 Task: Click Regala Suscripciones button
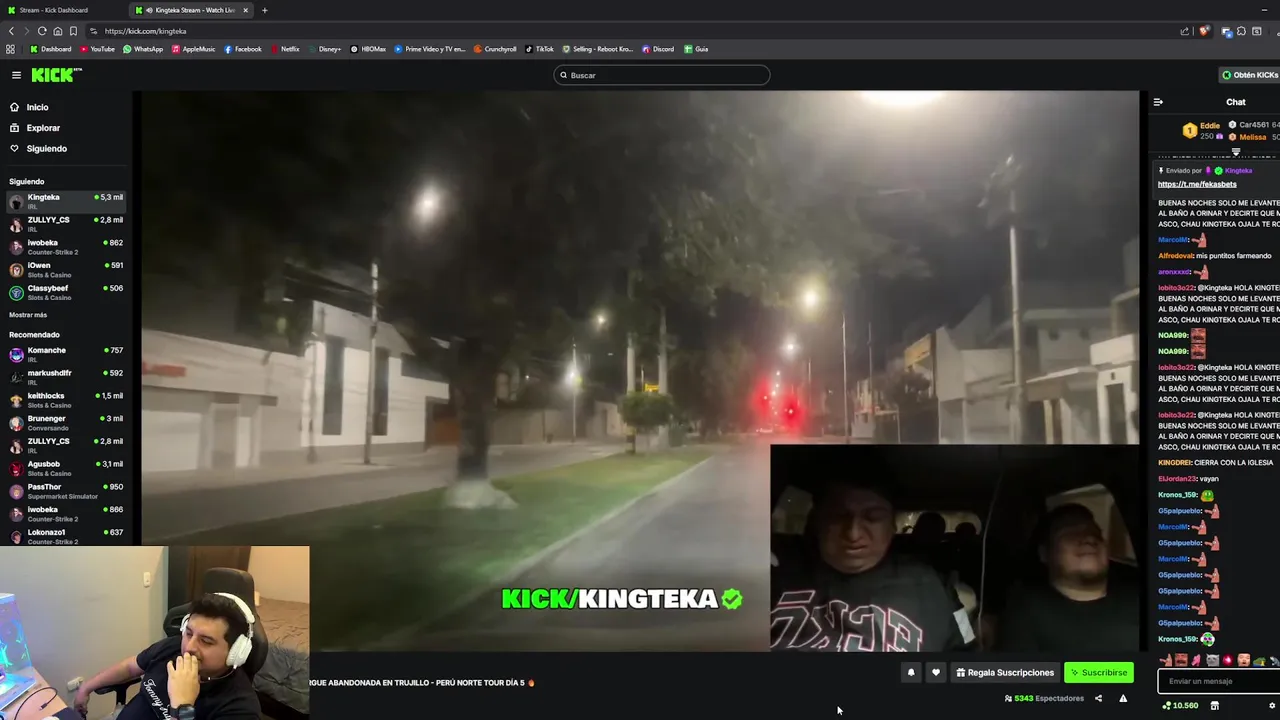pyautogui.click(x=1005, y=673)
